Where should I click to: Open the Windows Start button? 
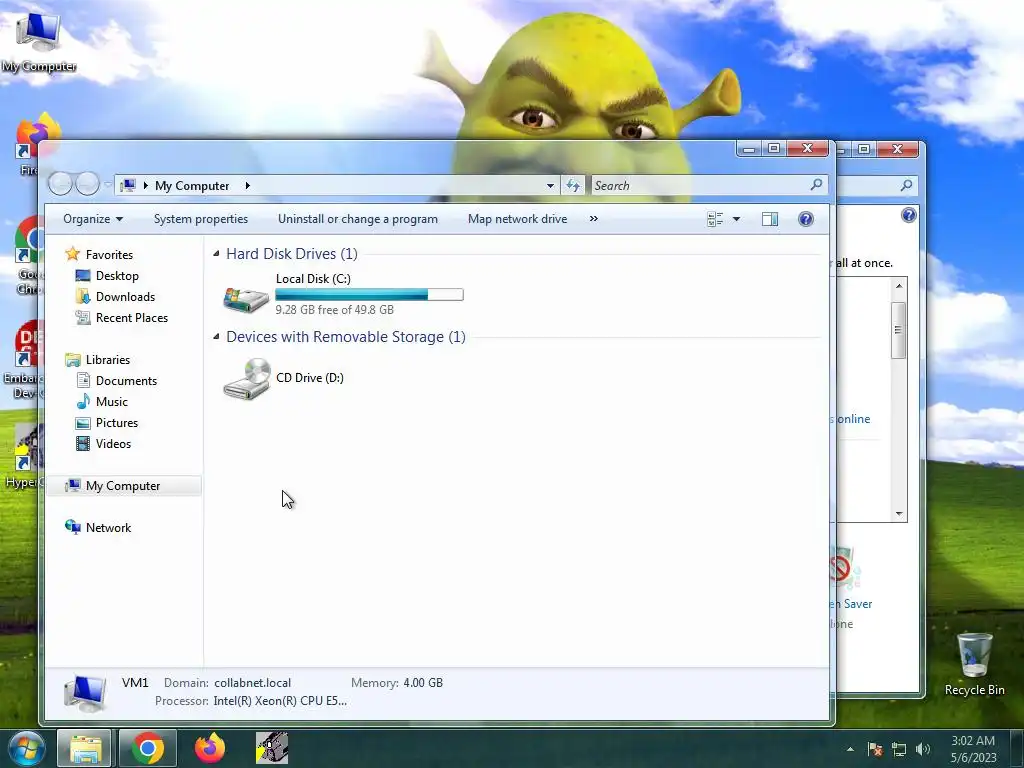click(x=26, y=748)
